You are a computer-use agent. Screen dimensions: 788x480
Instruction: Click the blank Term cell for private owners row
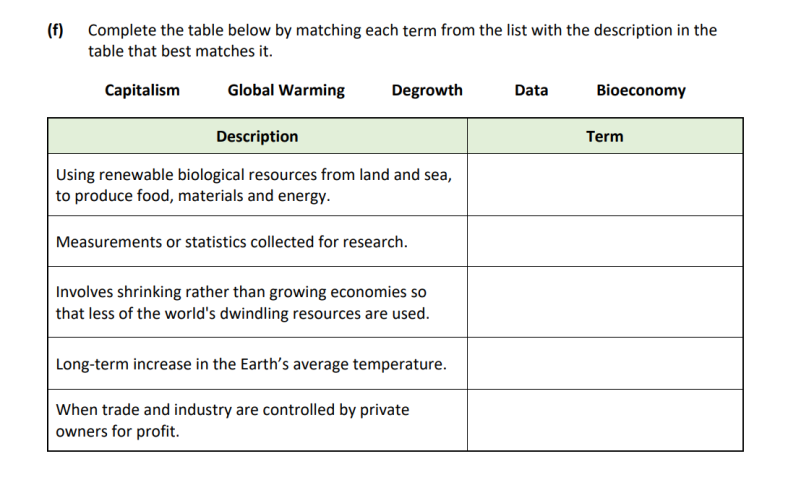tap(604, 420)
